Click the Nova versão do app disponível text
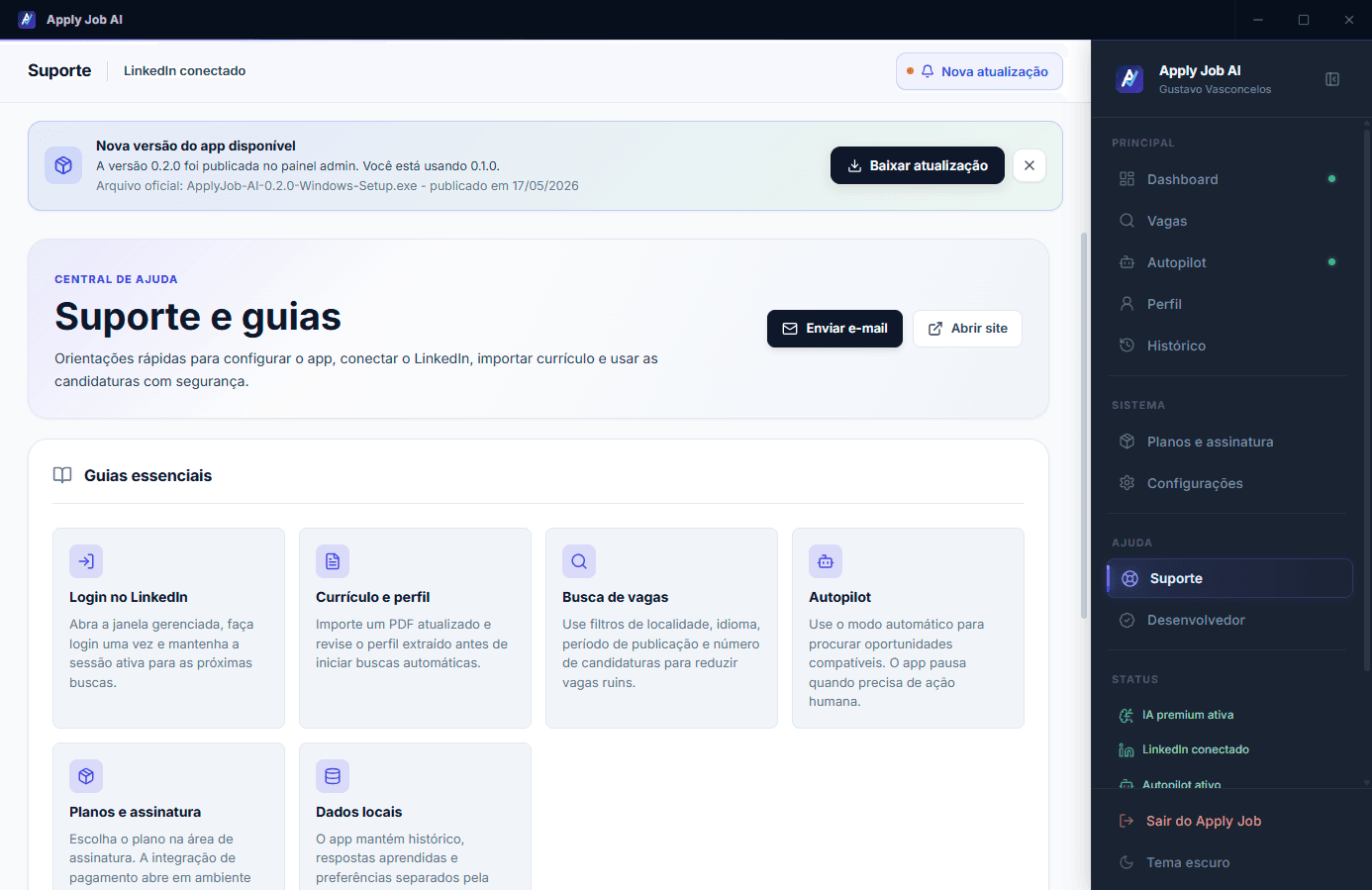This screenshot has width=1372, height=890. (196, 146)
